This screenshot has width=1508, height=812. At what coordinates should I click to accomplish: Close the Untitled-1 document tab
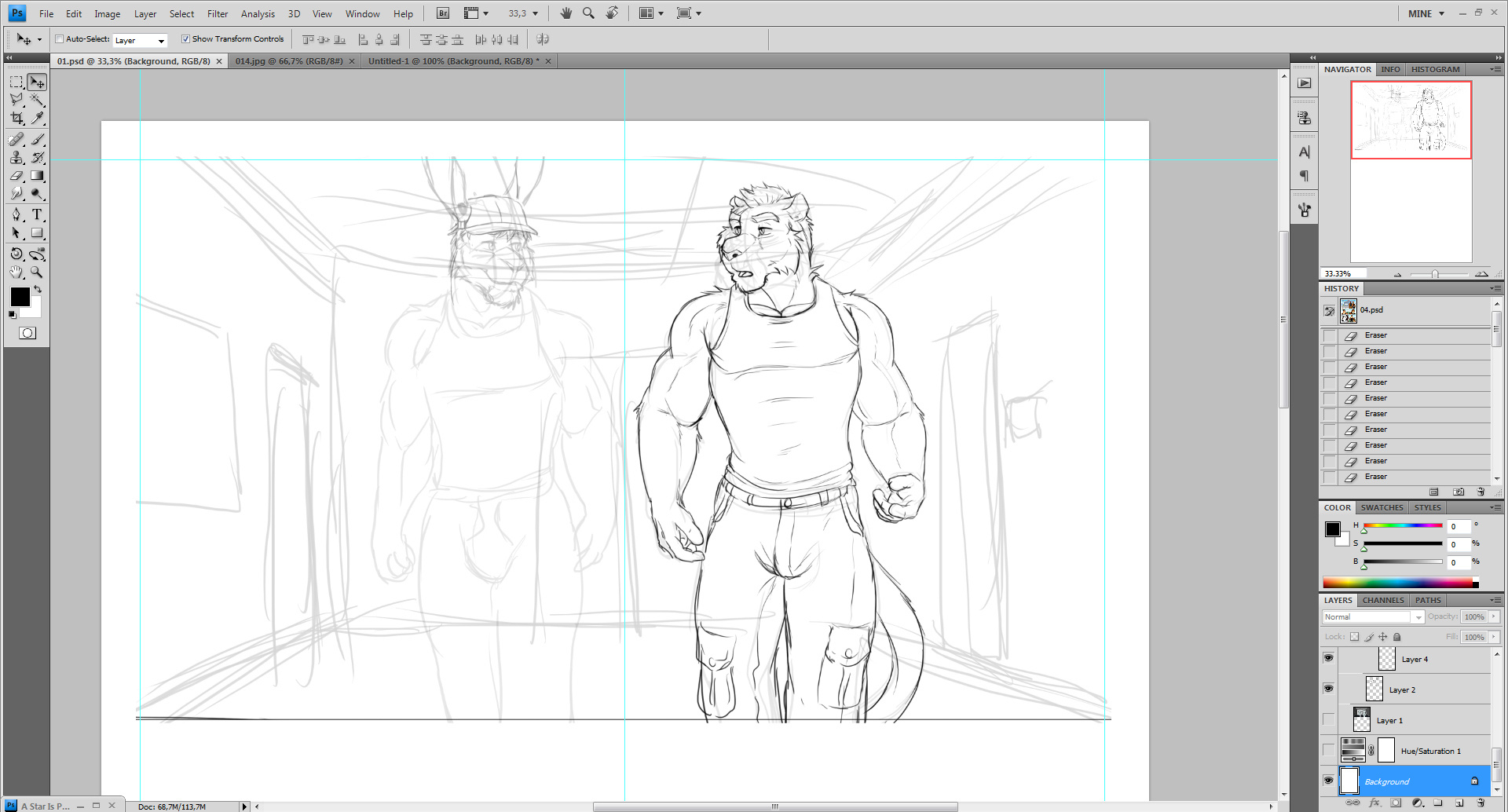tap(548, 61)
